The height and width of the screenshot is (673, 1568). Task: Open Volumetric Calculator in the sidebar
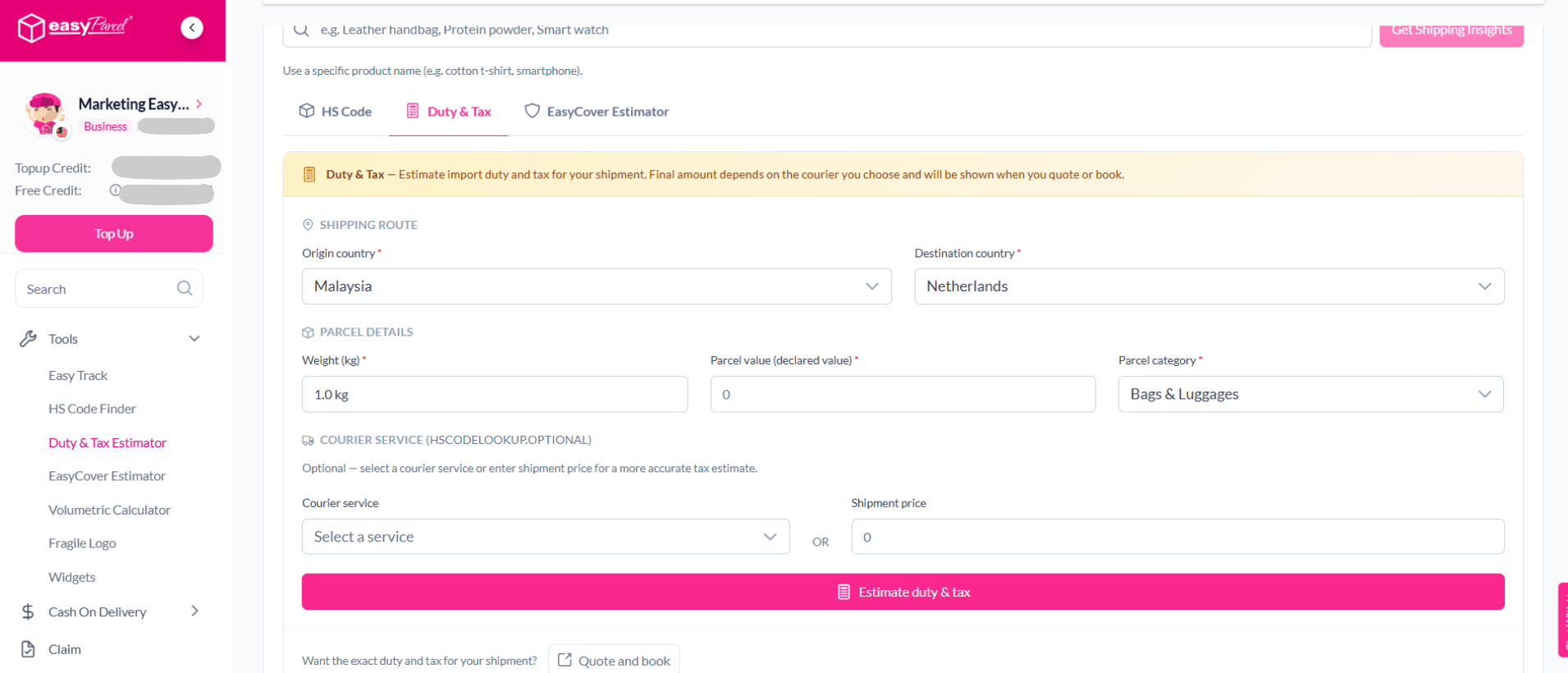point(109,510)
